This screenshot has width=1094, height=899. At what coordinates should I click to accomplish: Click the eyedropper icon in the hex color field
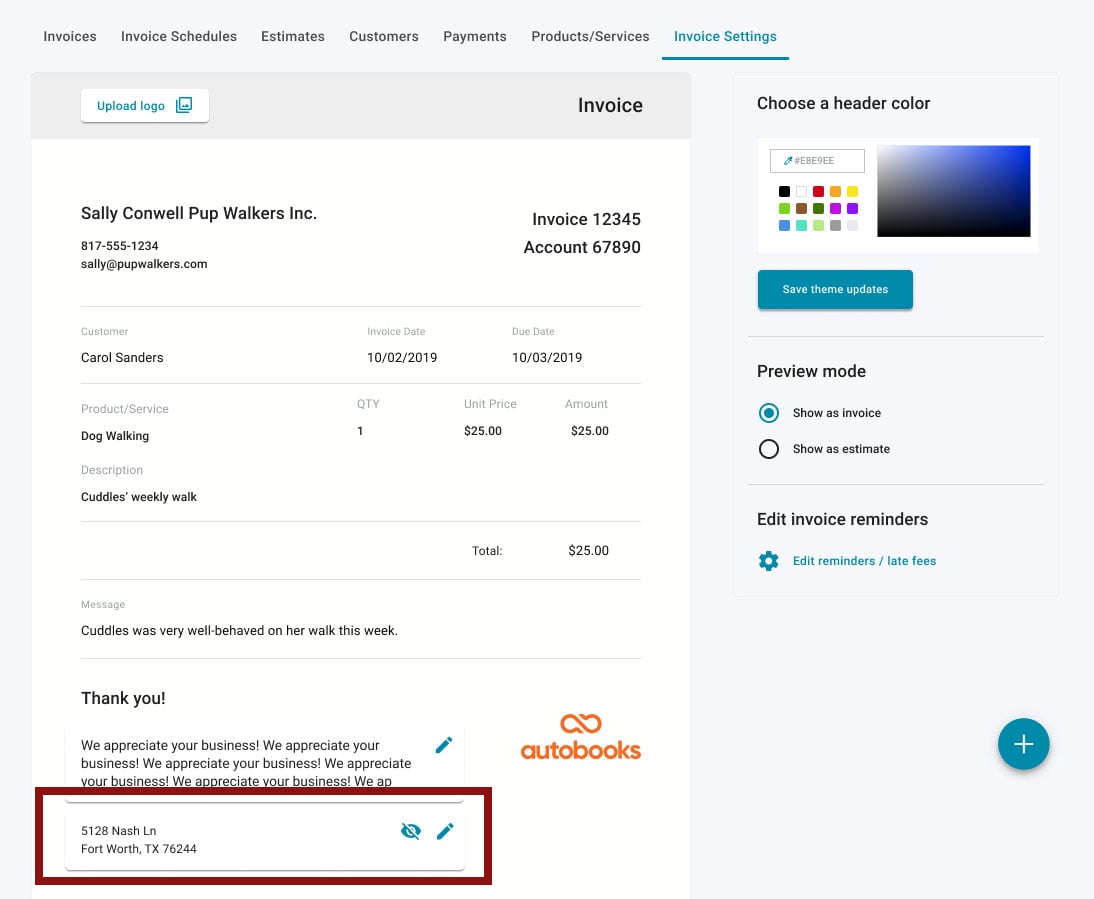click(x=789, y=160)
